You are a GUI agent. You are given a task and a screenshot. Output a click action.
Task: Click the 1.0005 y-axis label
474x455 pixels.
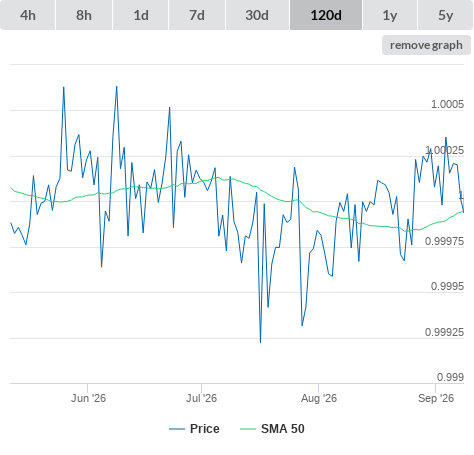click(x=447, y=104)
